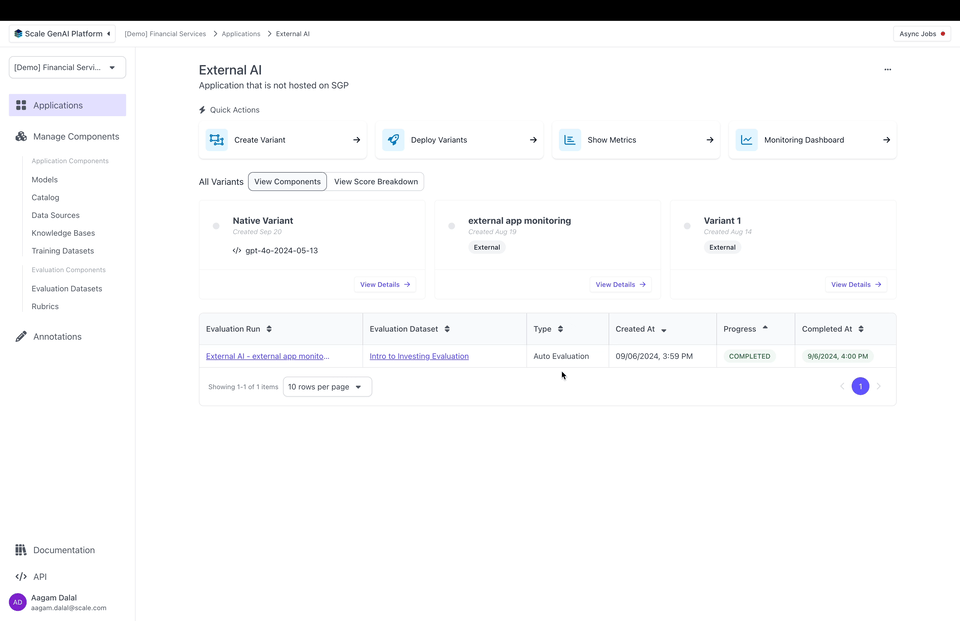Sort by Evaluation Dataset column
Screen dimensions: 960x621
447,329
